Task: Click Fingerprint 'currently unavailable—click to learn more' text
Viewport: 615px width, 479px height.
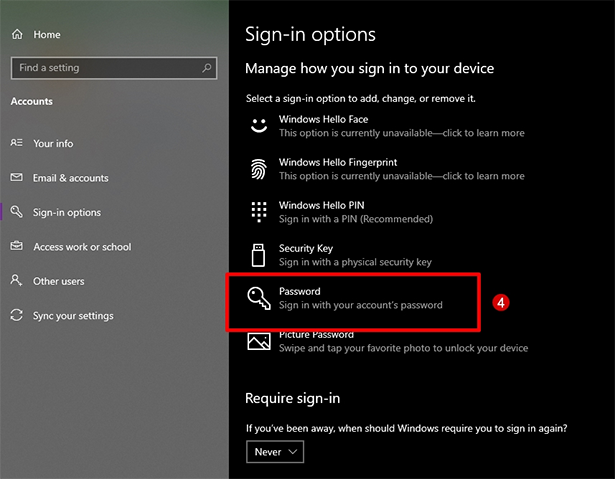Action: coord(402,176)
